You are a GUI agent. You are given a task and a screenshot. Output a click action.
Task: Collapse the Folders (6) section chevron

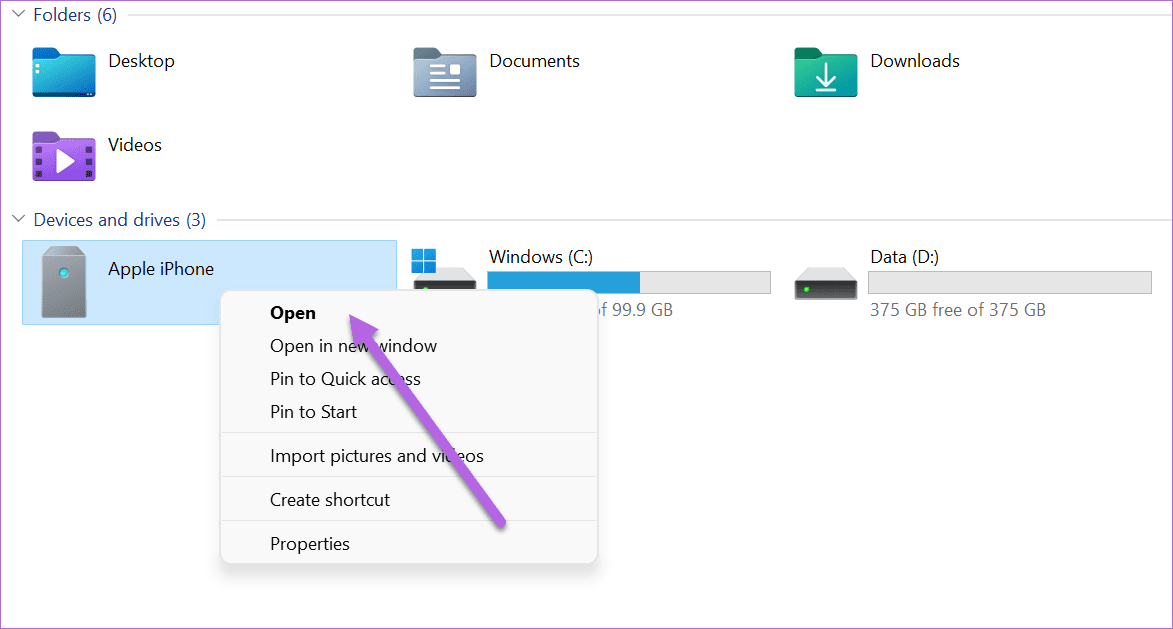click(x=19, y=14)
